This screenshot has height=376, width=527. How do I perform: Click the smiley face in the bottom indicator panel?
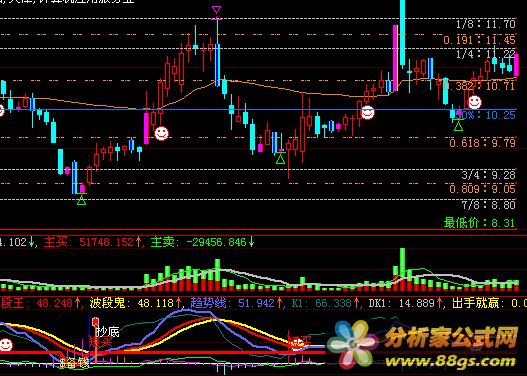pos(6,344)
